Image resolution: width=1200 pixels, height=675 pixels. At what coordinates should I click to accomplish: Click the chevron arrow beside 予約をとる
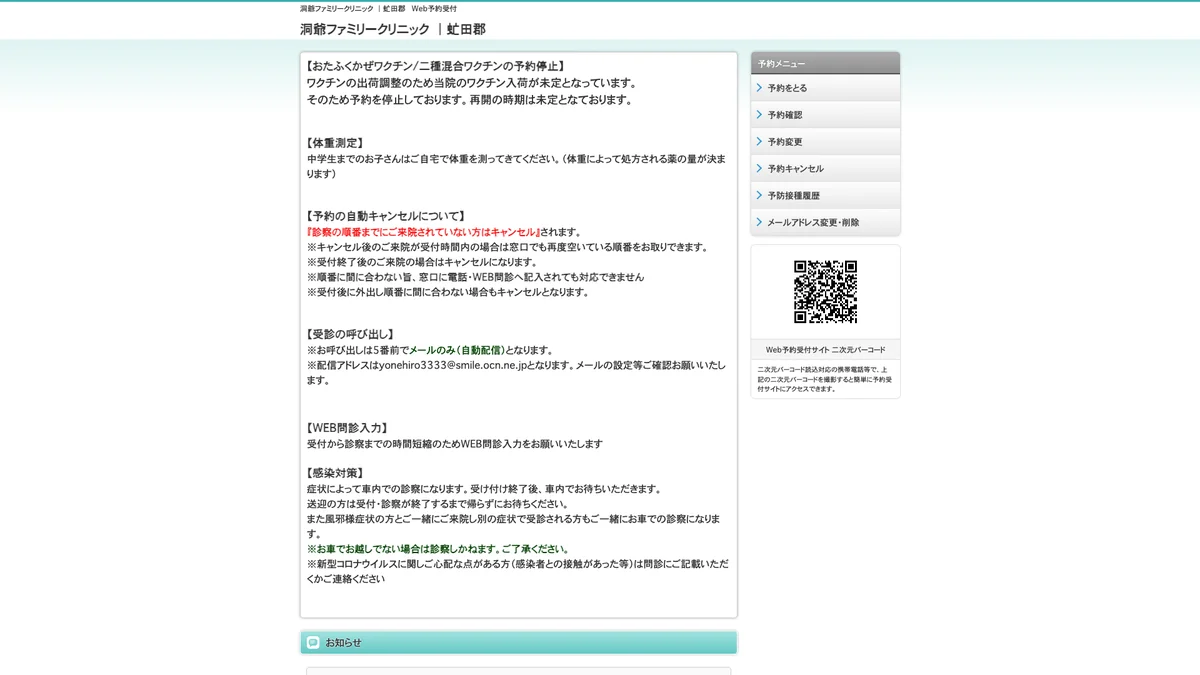760,88
